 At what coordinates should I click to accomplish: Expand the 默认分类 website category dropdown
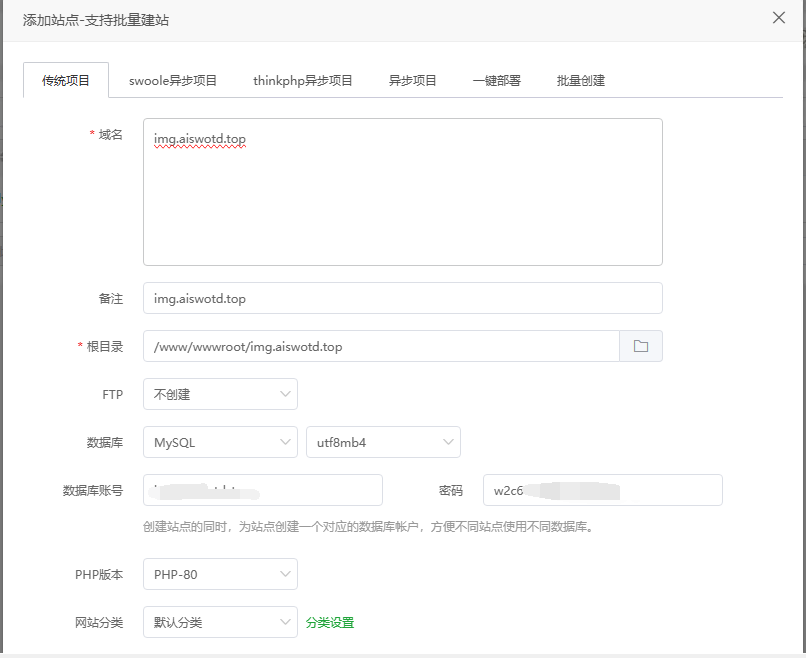[x=220, y=622]
